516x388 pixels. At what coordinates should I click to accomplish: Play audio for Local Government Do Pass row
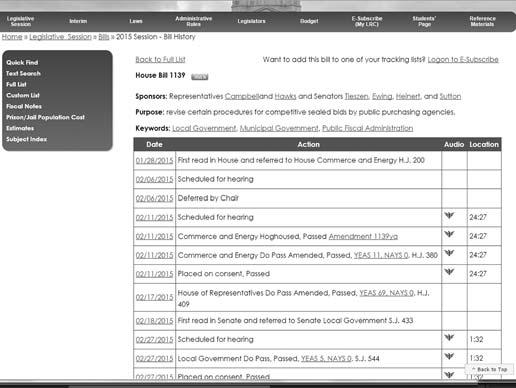449,356
